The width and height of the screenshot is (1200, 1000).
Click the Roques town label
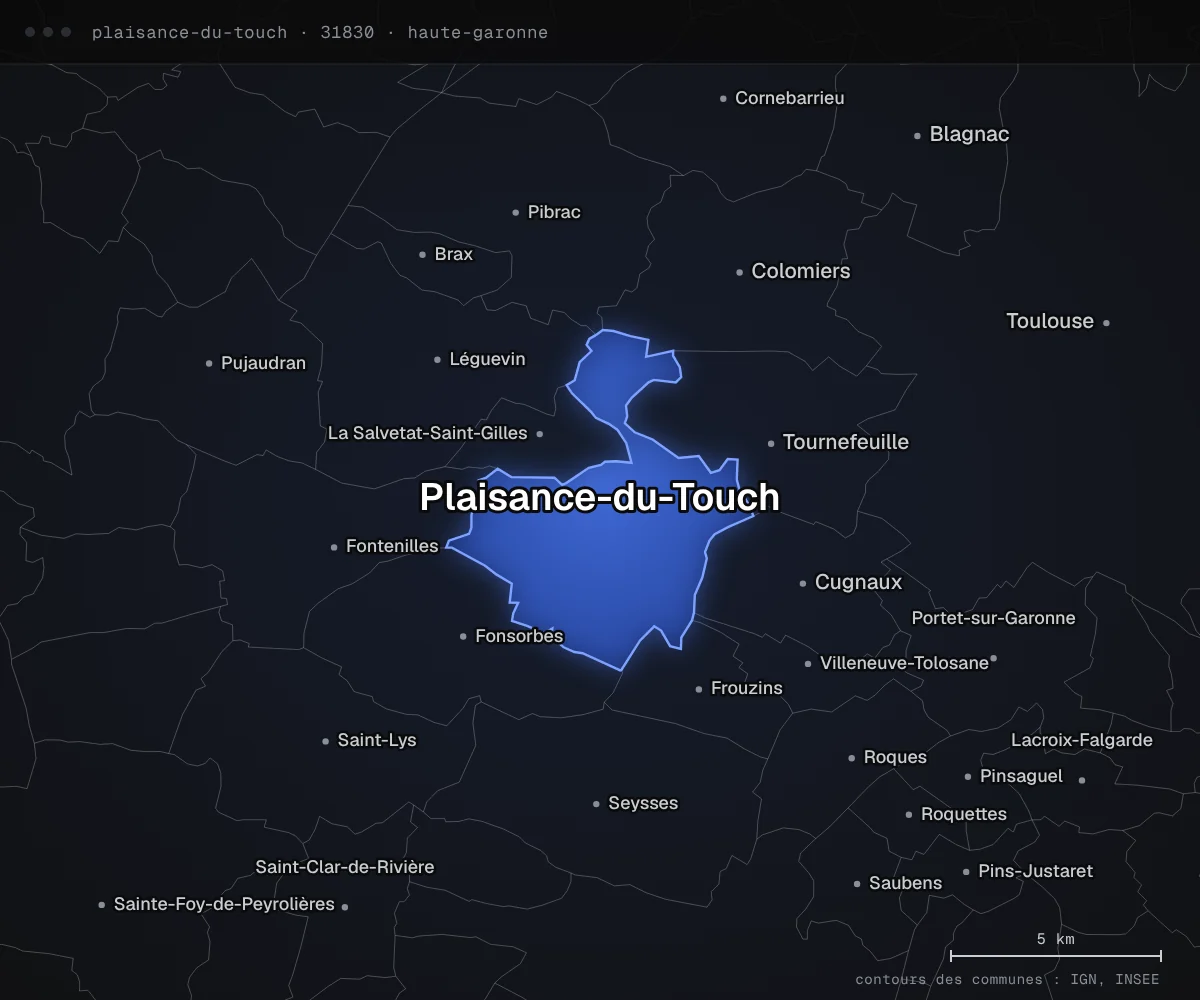895,757
